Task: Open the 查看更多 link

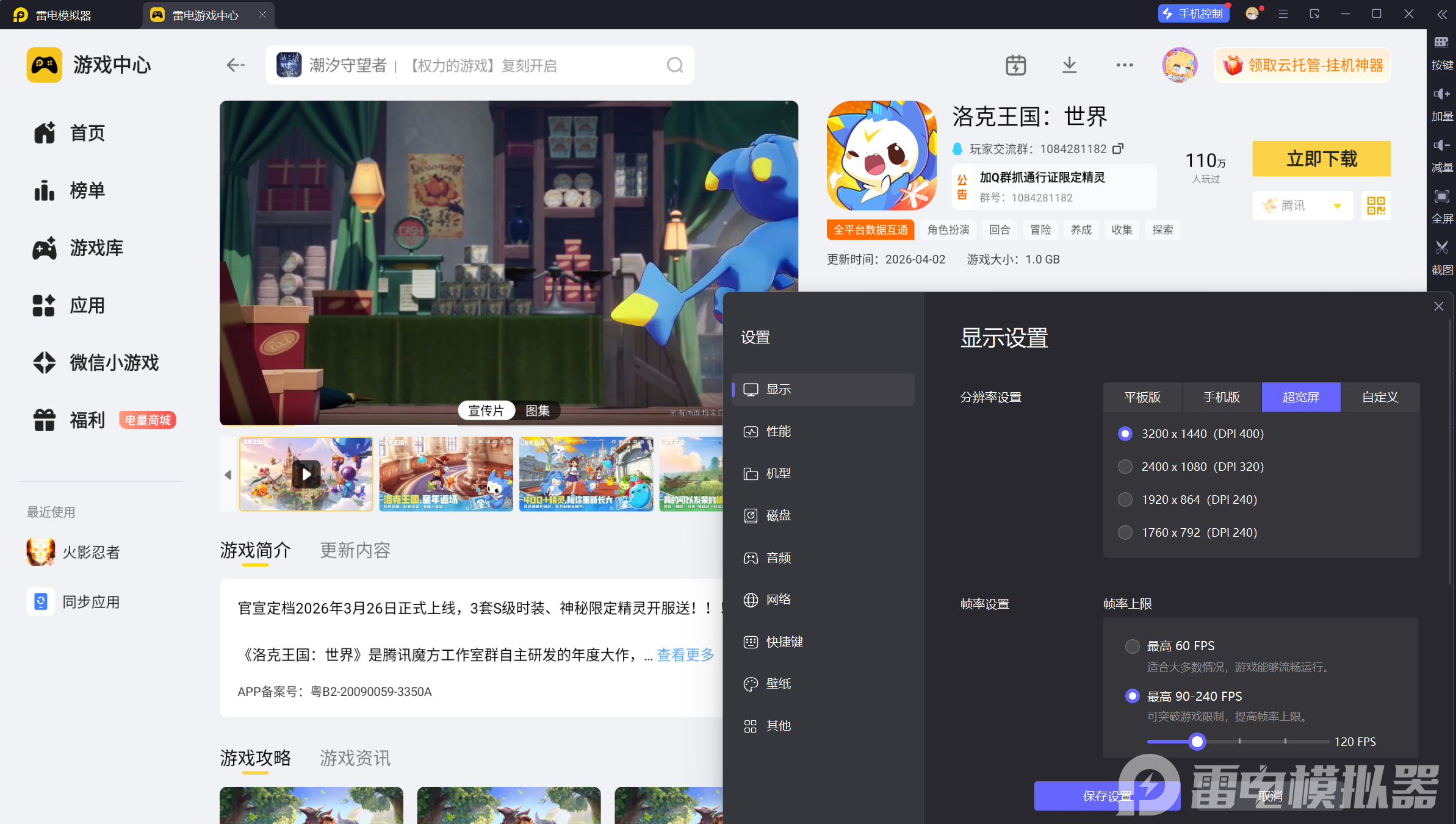Action: pos(685,655)
